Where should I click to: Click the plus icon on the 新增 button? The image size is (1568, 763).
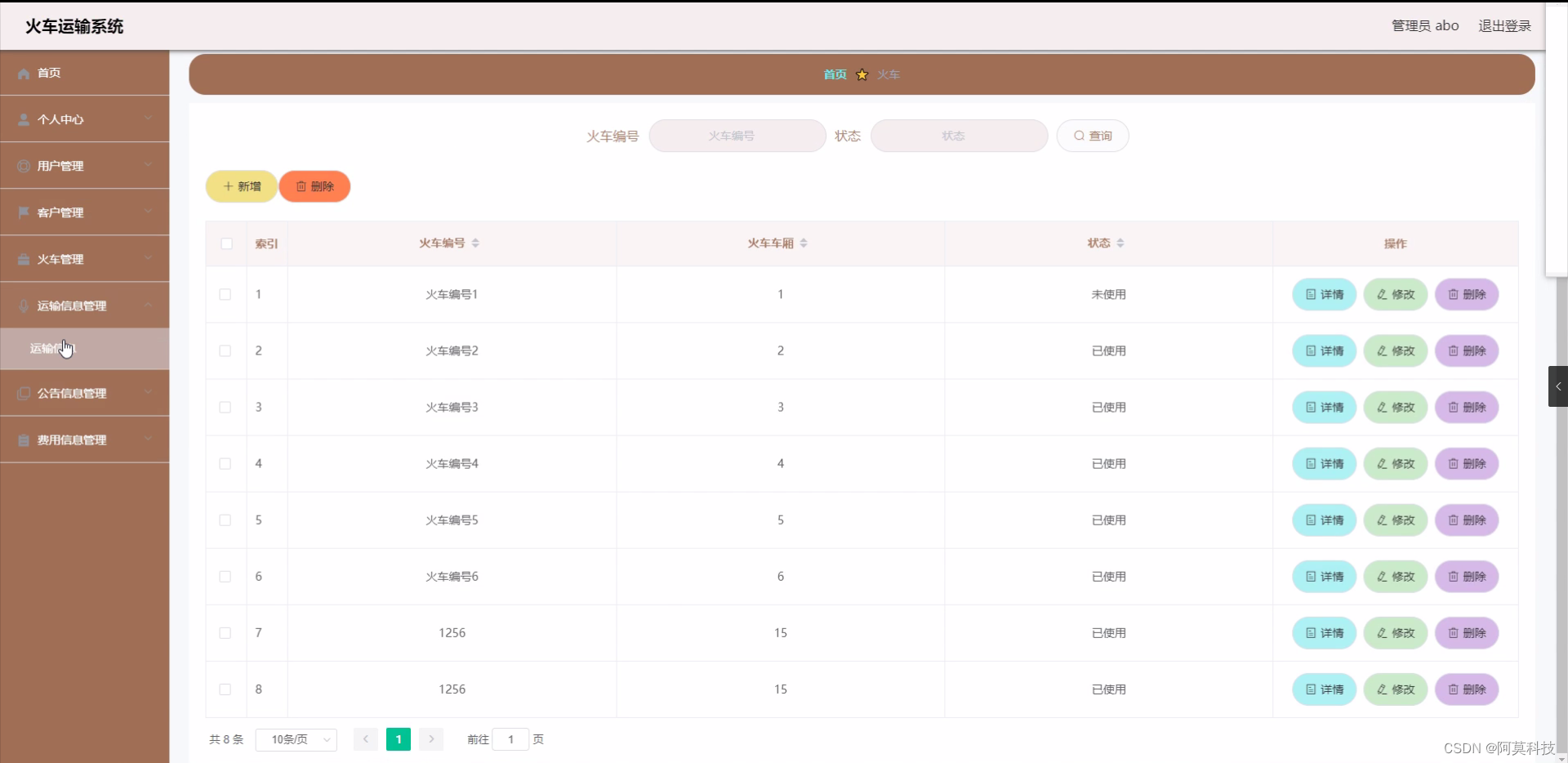(228, 186)
